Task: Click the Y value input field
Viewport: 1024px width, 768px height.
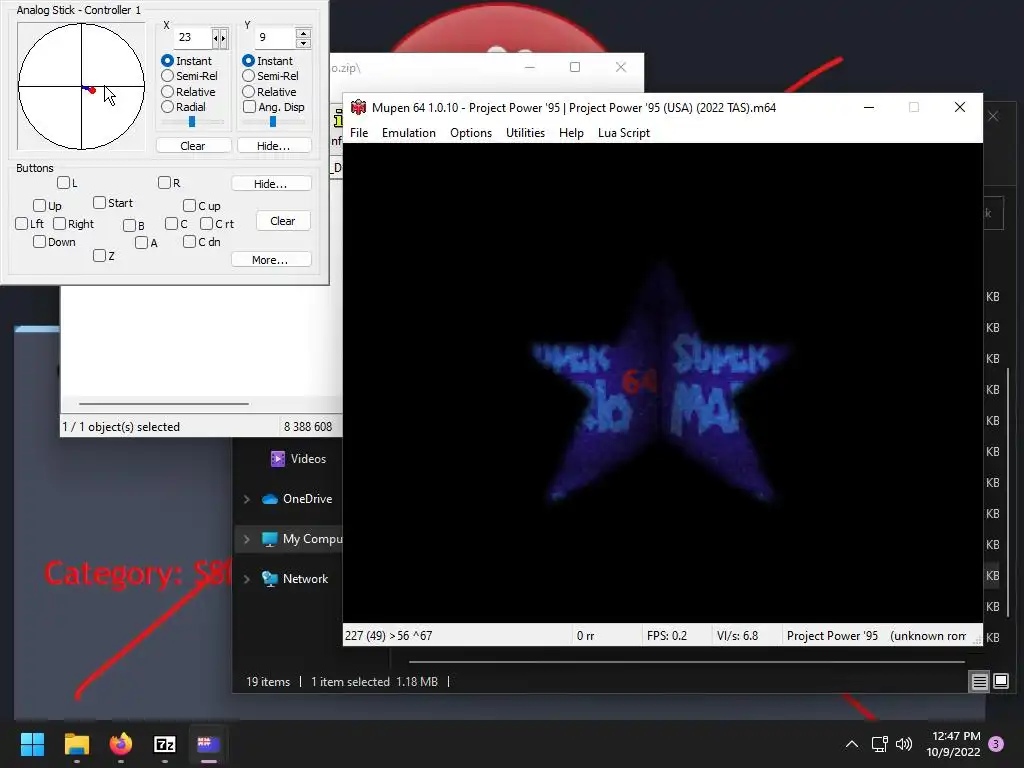Action: (274, 37)
